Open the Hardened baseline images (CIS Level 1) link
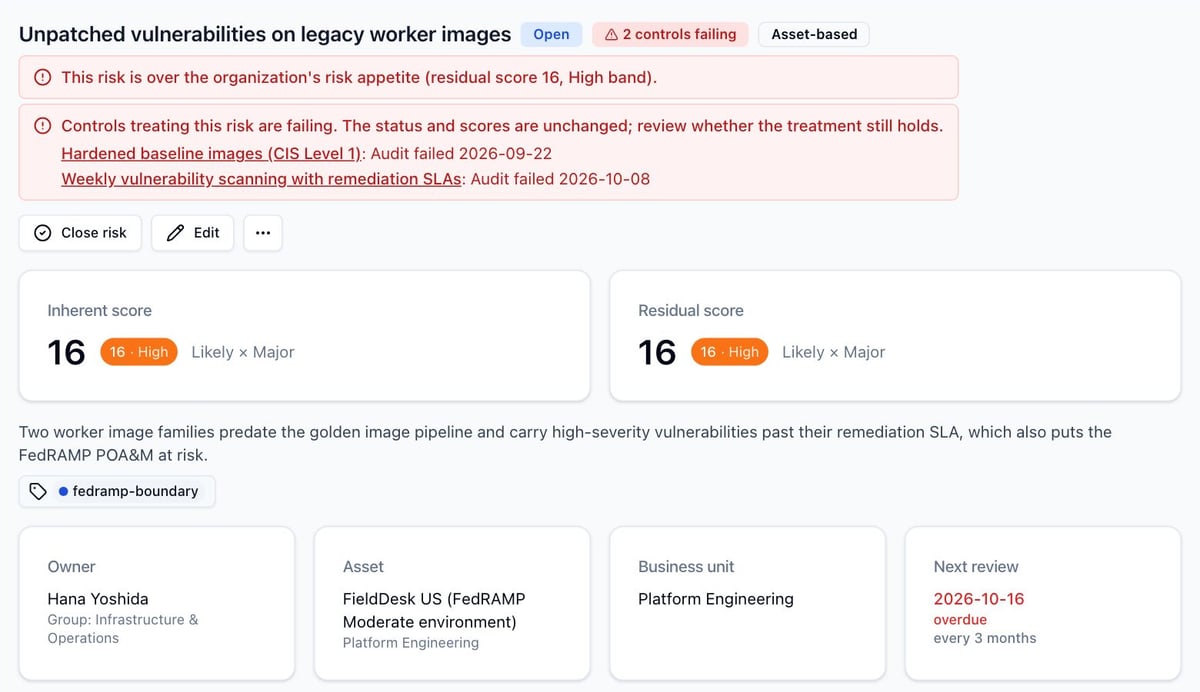The width and height of the screenshot is (1200, 692). tap(211, 154)
